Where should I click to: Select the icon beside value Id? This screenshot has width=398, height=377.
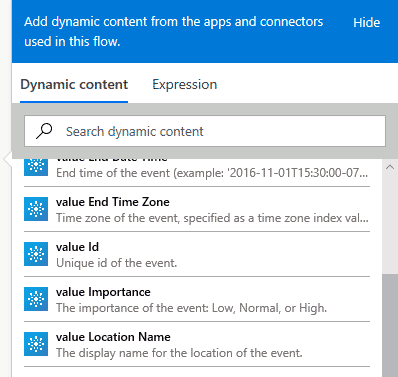(x=36, y=254)
